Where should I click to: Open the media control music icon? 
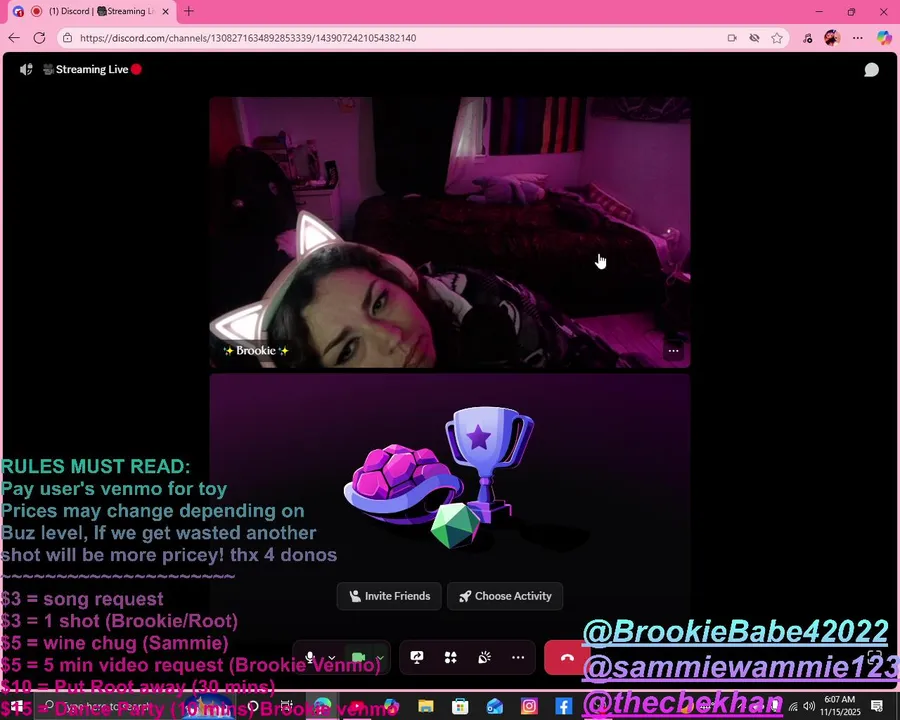808,38
